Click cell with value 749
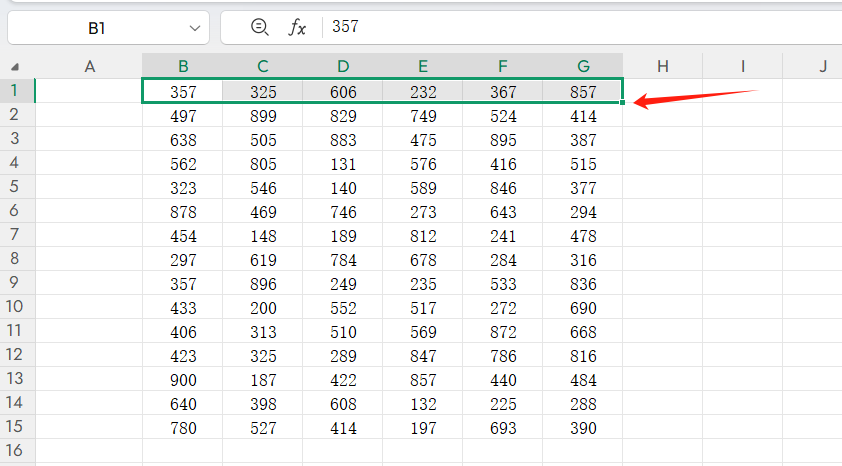 423,115
